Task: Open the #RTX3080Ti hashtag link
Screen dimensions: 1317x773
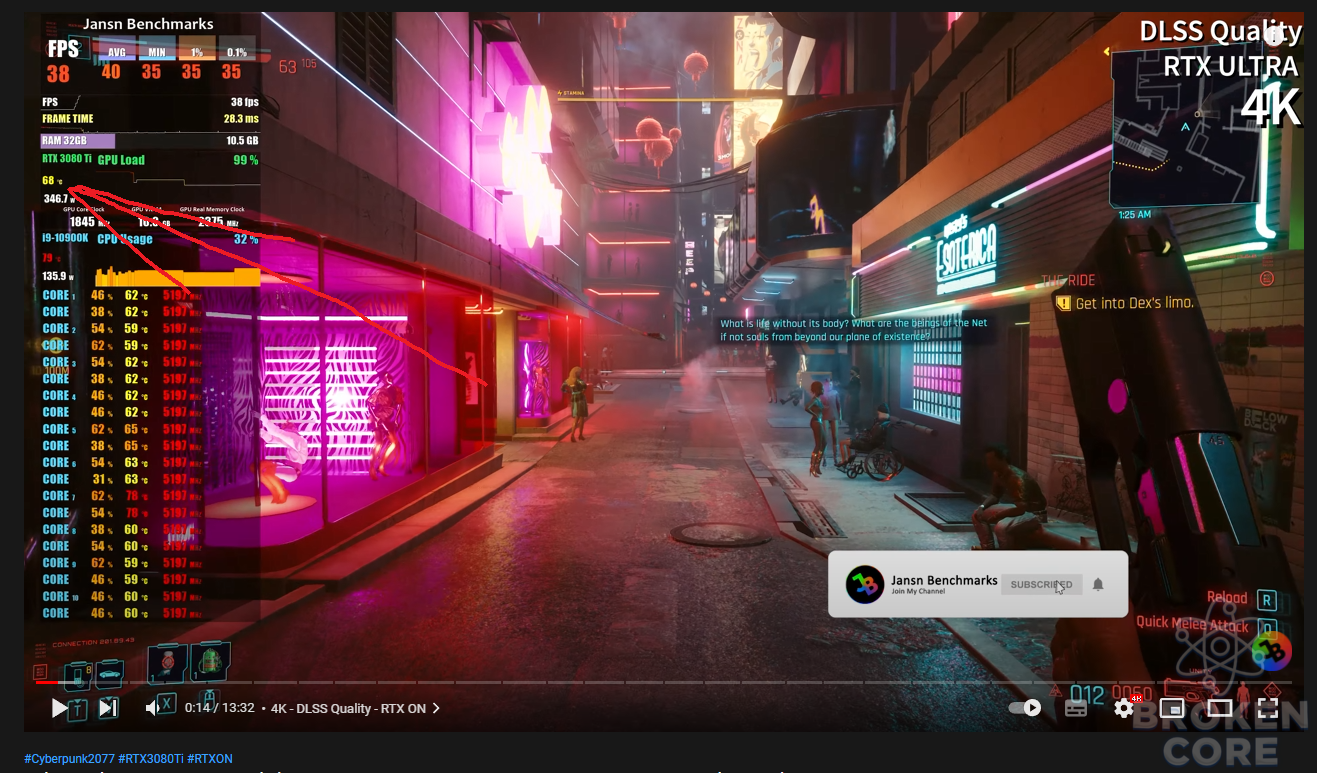Action: 150,759
